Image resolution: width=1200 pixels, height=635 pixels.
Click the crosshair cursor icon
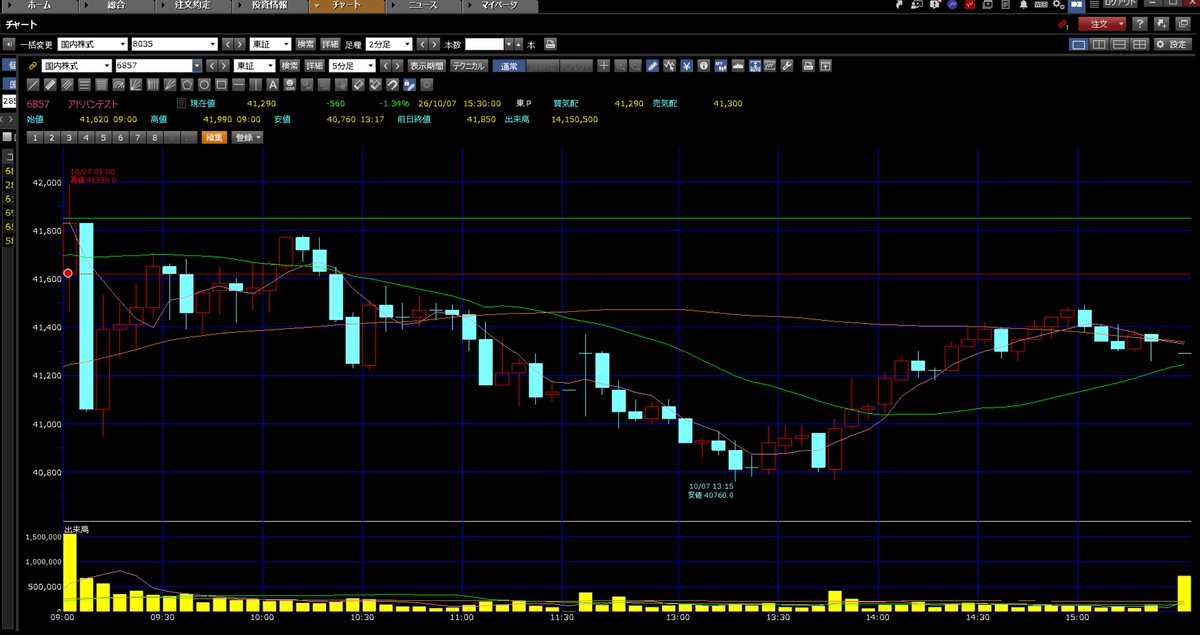603,66
